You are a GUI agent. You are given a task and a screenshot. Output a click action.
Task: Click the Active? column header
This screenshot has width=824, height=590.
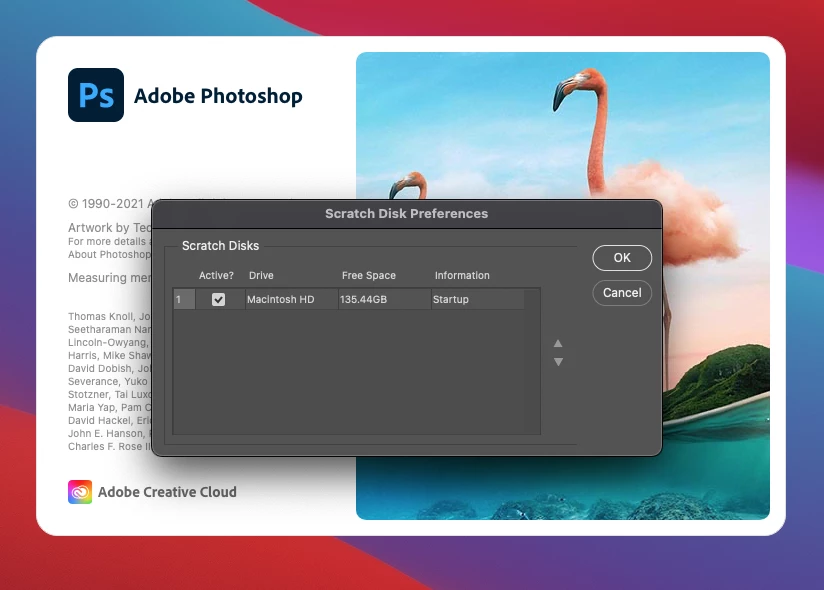pos(216,275)
